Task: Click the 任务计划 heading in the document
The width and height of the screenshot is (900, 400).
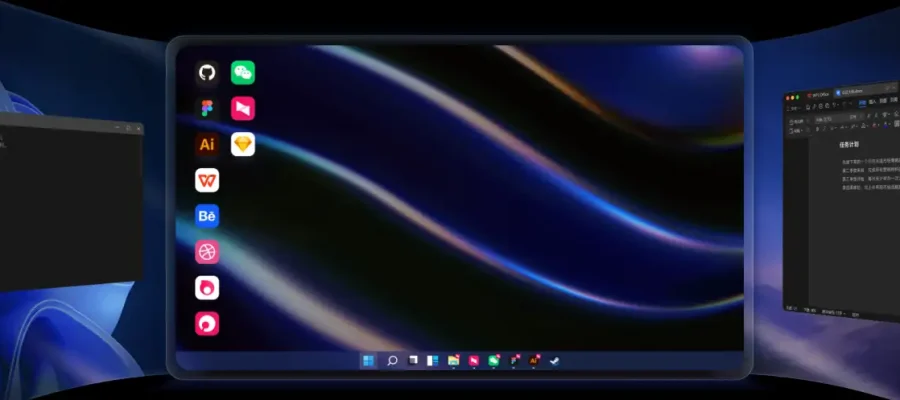Action: coord(849,145)
